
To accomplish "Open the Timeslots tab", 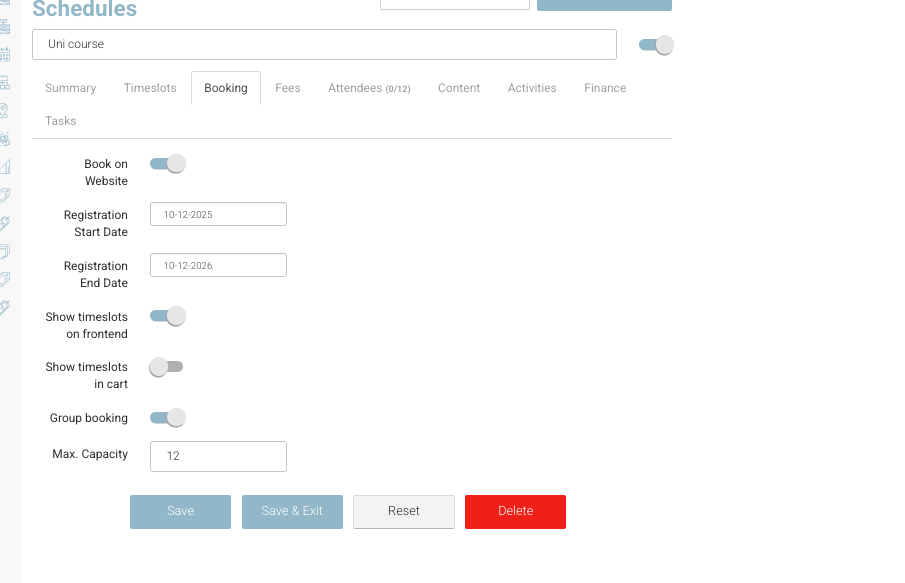I will [x=150, y=88].
